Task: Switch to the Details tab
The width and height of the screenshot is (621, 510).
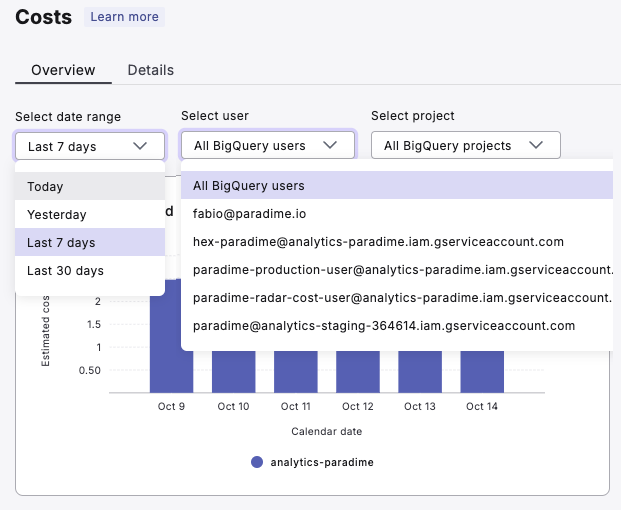Action: tap(151, 70)
